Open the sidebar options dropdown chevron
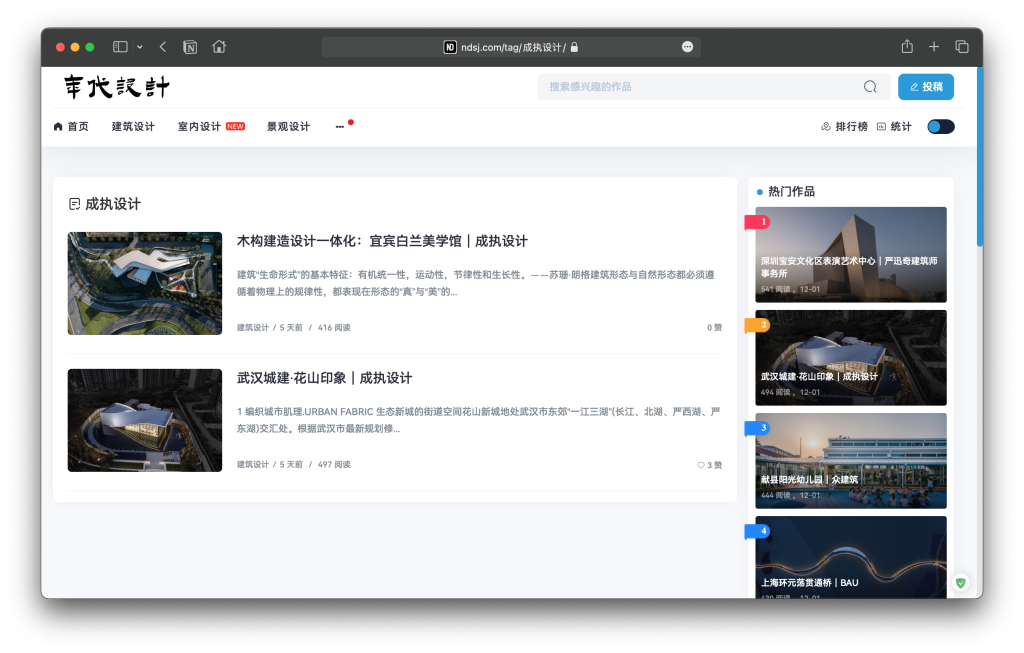Screen dimensions: 1024x653 click(x=140, y=47)
